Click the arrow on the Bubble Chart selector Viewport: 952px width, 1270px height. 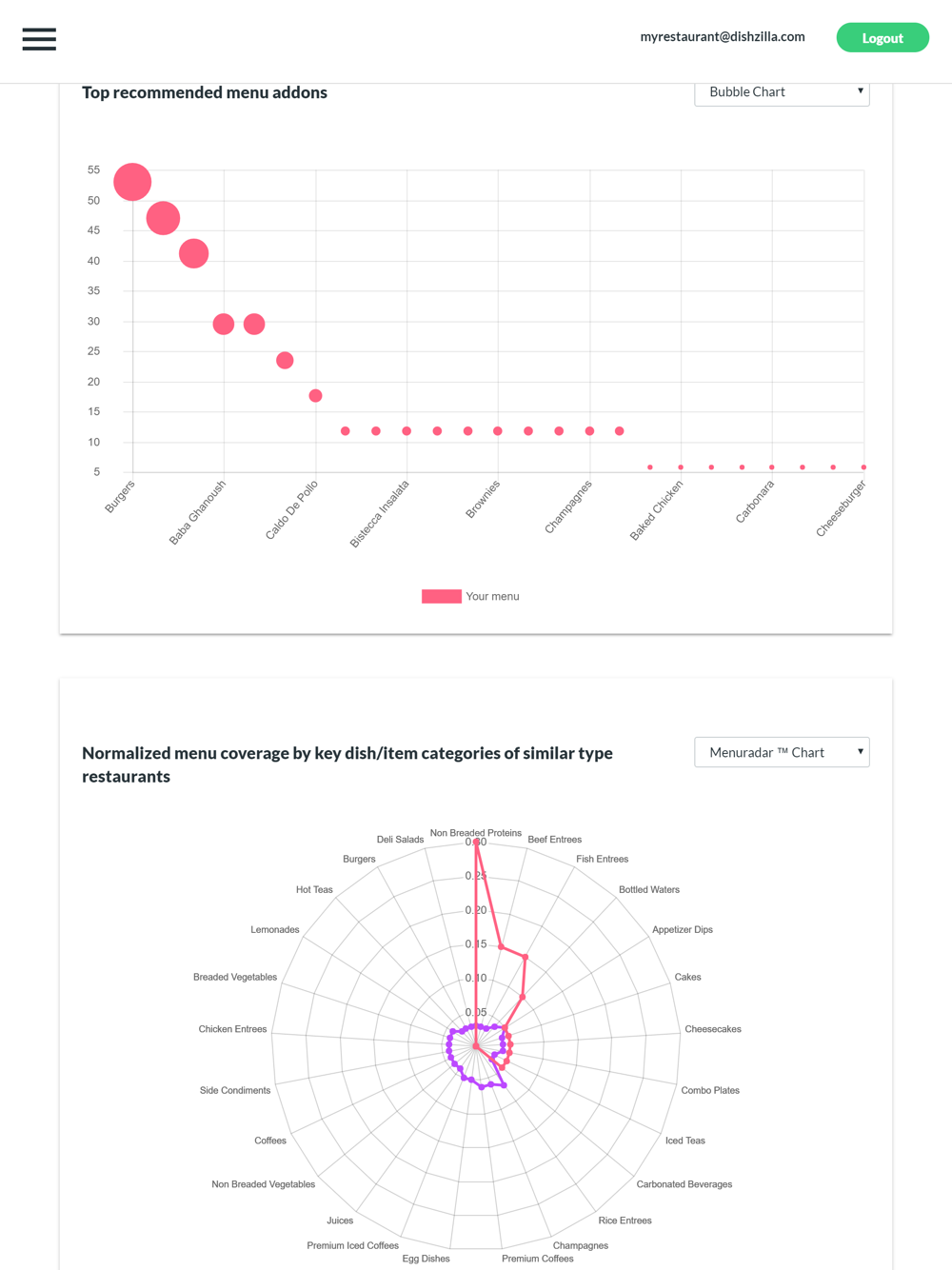point(860,91)
